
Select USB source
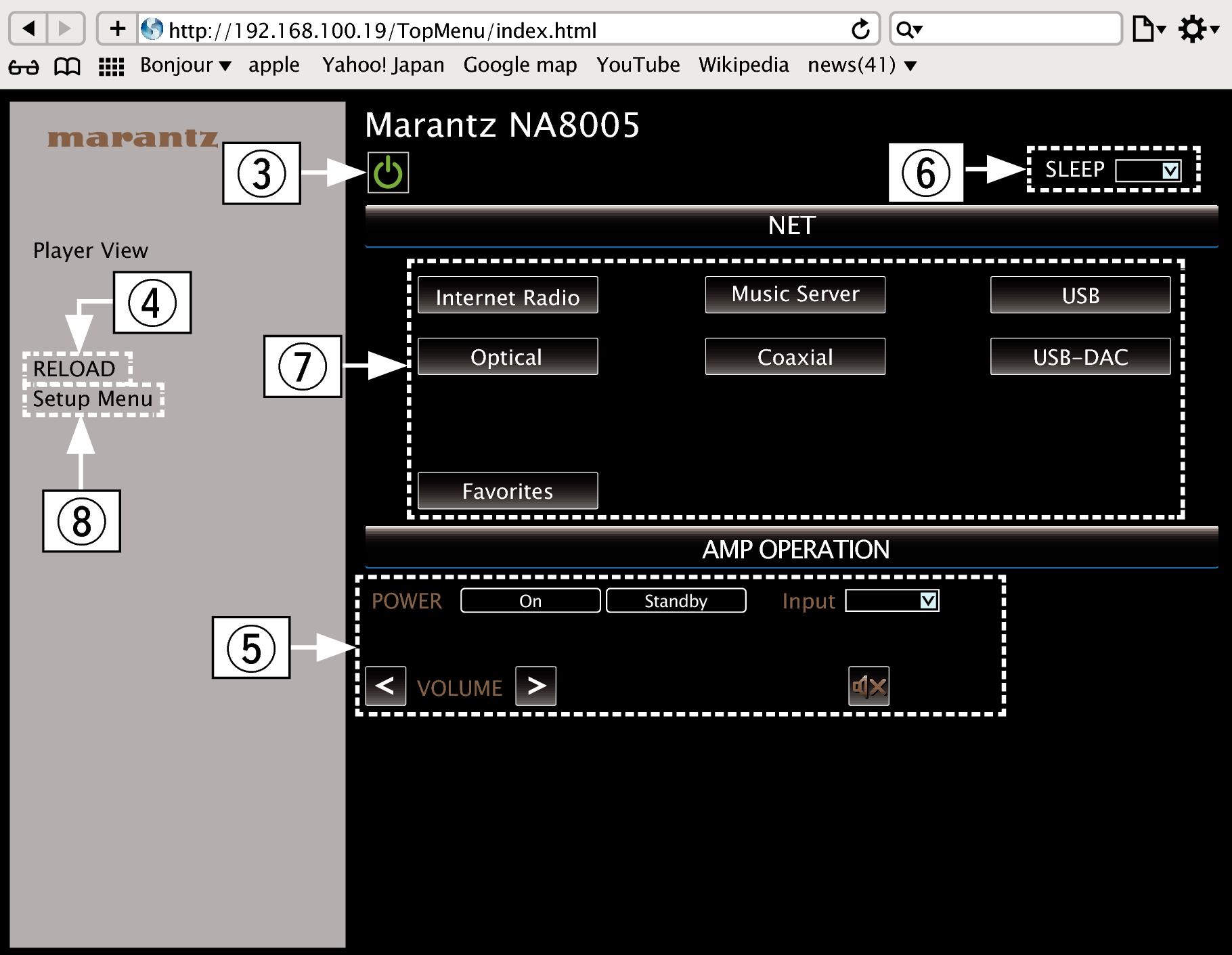tap(1080, 295)
